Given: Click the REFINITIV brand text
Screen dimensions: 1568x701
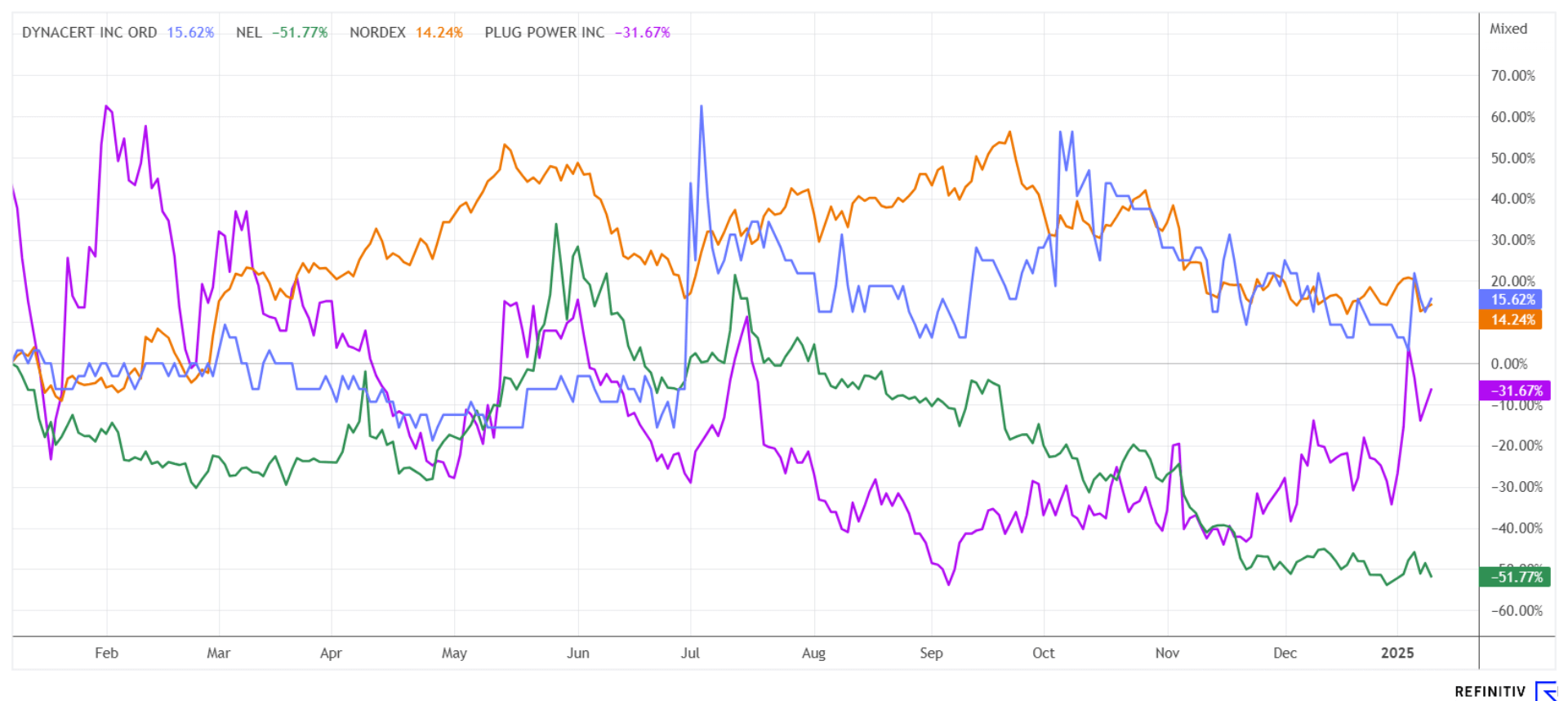Looking at the screenshot, I should 1490,691.
